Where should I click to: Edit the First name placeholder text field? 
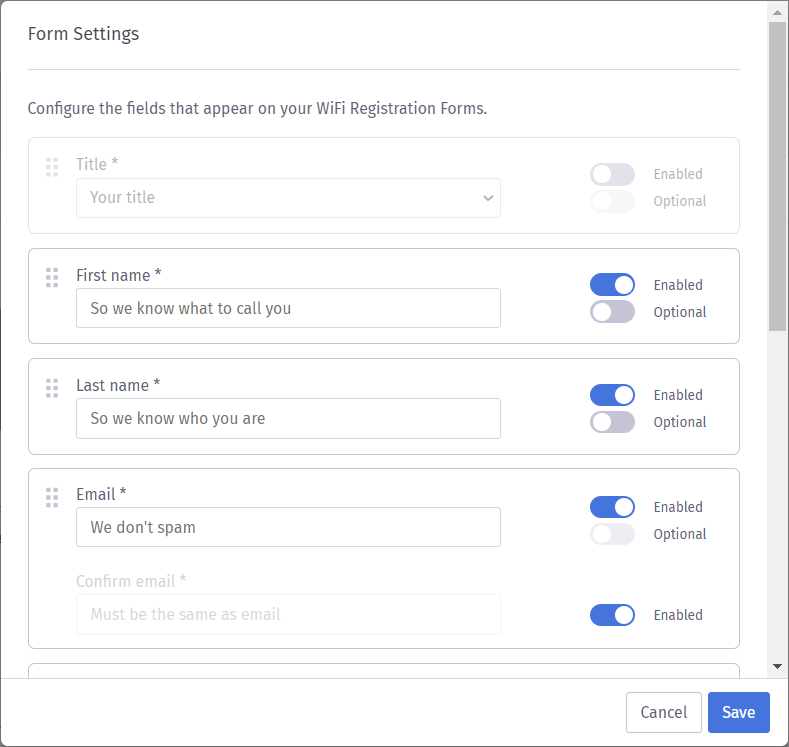(x=288, y=308)
